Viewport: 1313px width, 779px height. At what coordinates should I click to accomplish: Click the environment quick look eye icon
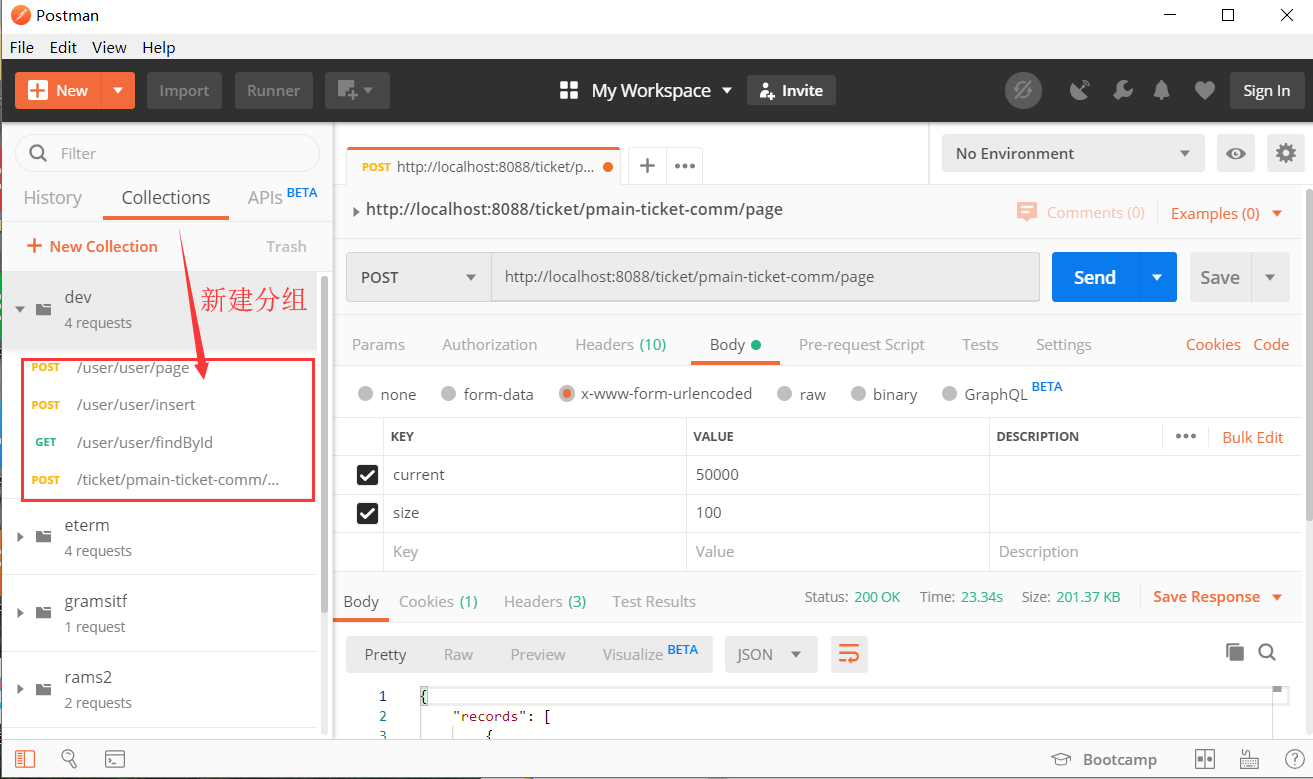(1236, 153)
